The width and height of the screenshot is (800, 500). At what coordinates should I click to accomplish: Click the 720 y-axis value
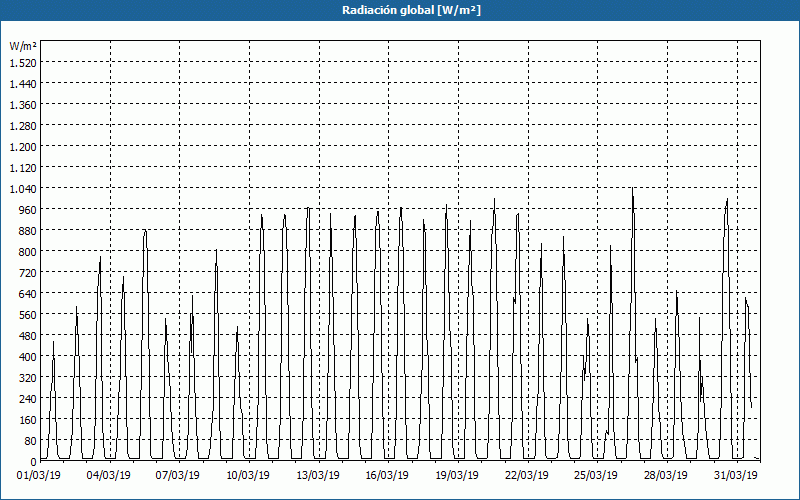click(x=28, y=273)
